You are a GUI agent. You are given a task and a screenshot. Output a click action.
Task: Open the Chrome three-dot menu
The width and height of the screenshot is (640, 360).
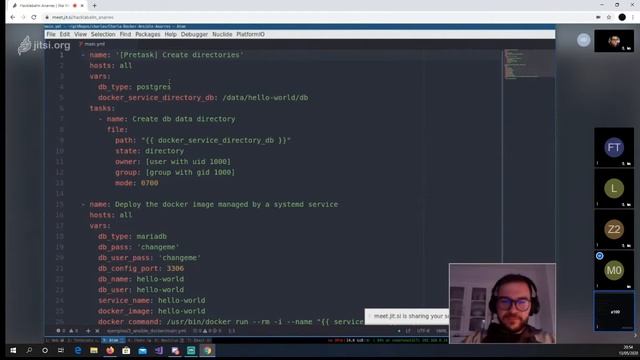633,17
